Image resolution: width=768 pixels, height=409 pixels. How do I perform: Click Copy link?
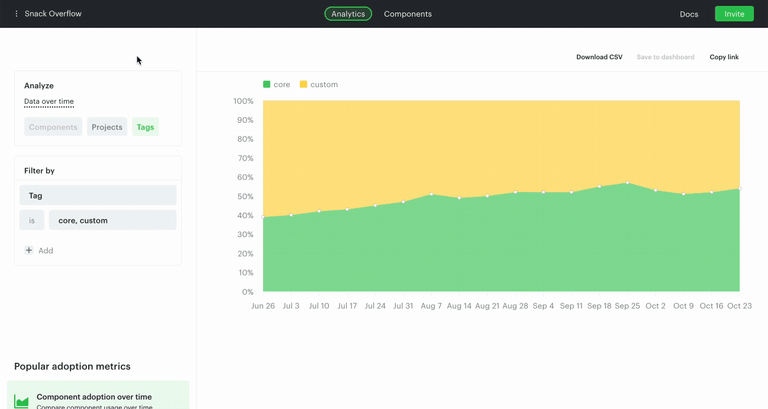[724, 57]
